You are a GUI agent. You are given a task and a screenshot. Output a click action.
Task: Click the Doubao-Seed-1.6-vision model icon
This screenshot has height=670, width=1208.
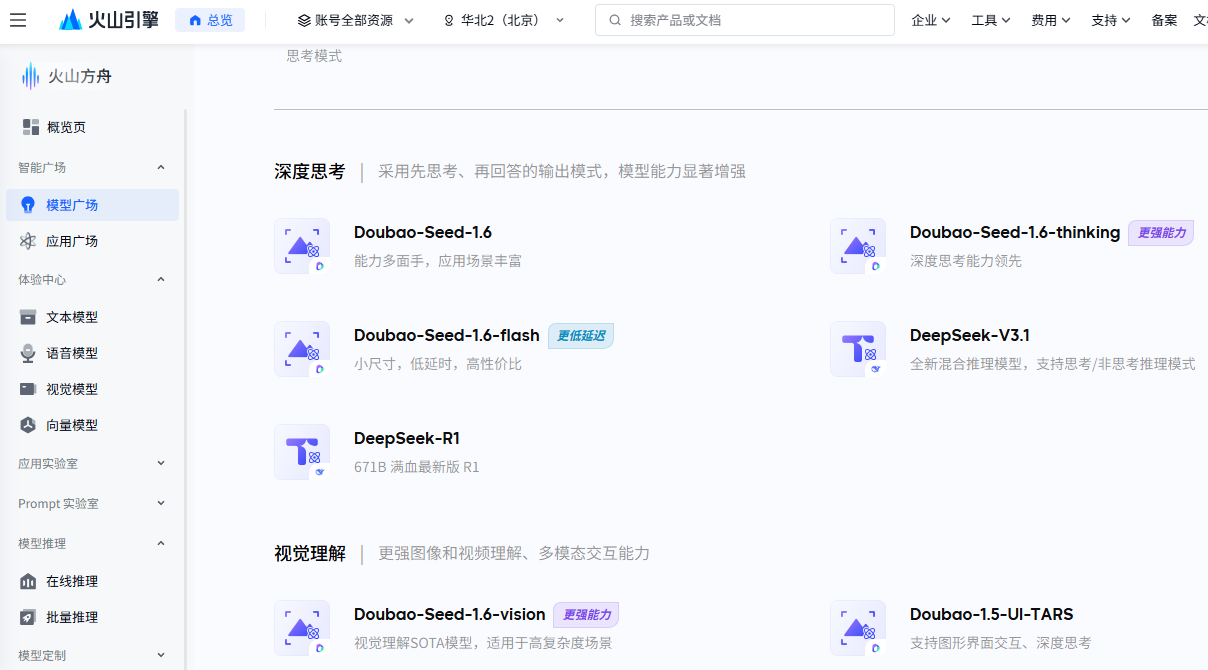tap(302, 628)
